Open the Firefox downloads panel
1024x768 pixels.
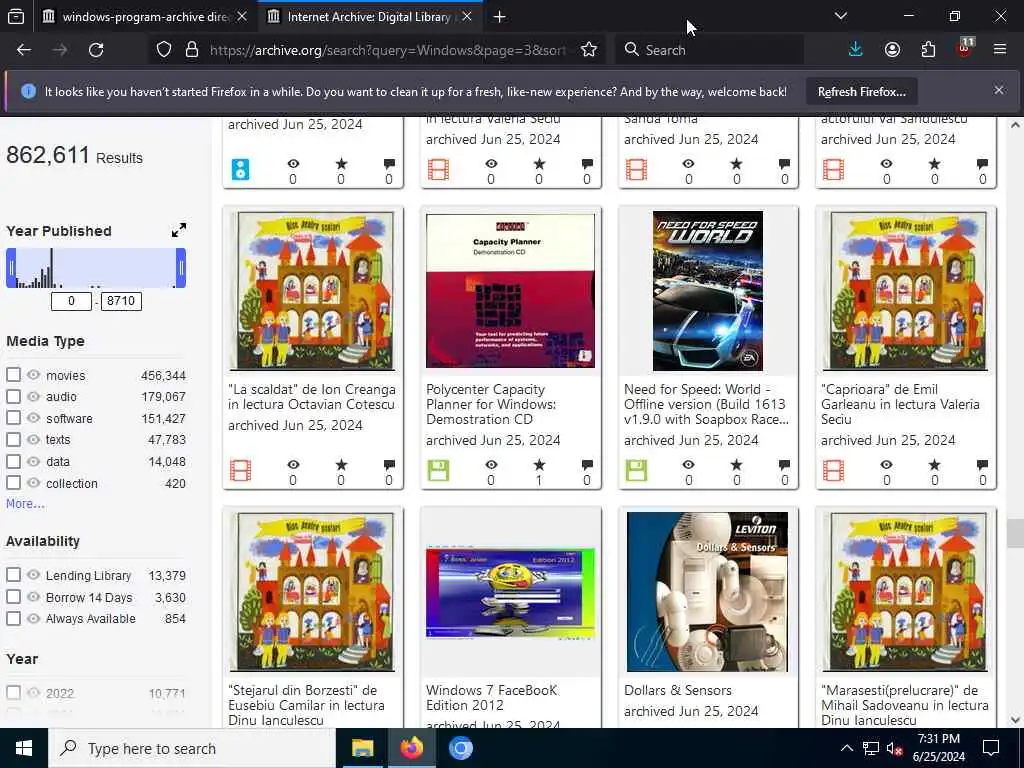[x=856, y=50]
